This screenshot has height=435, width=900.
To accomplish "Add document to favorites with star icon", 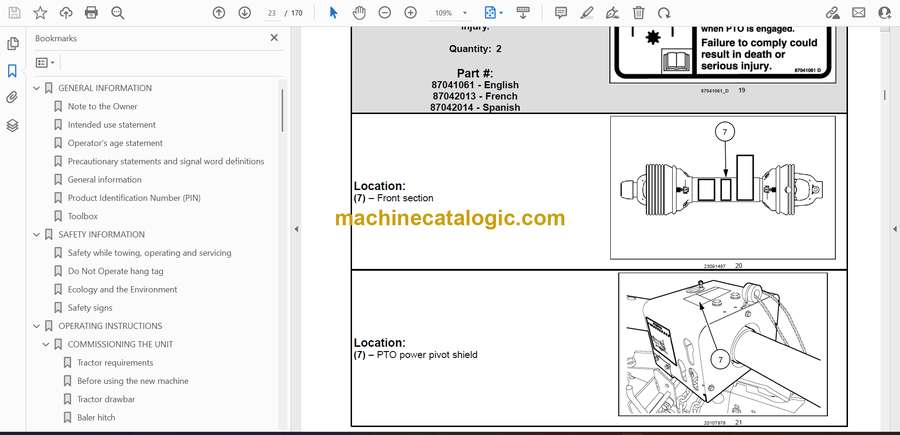I will pyautogui.click(x=40, y=13).
